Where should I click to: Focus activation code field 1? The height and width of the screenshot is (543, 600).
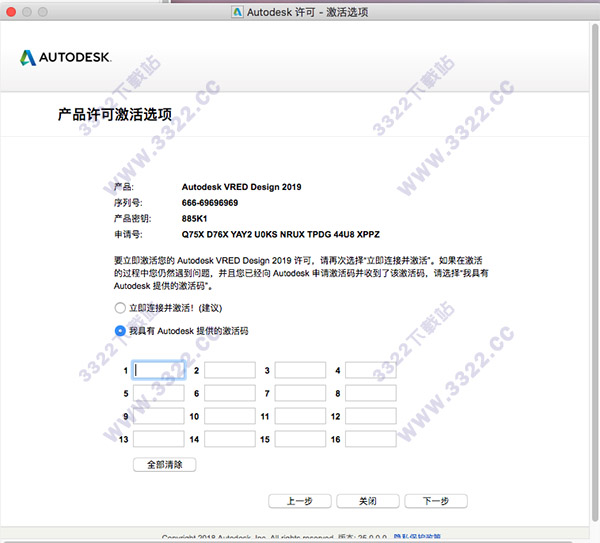(159, 370)
